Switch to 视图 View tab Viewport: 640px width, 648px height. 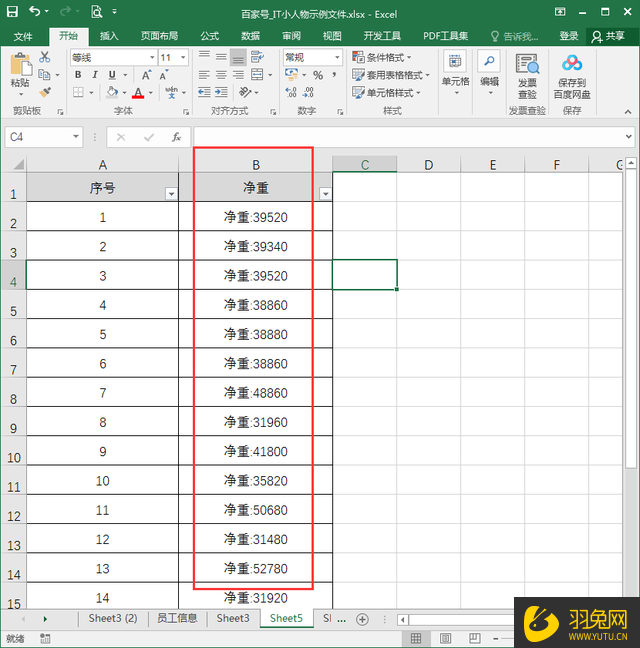coord(332,36)
